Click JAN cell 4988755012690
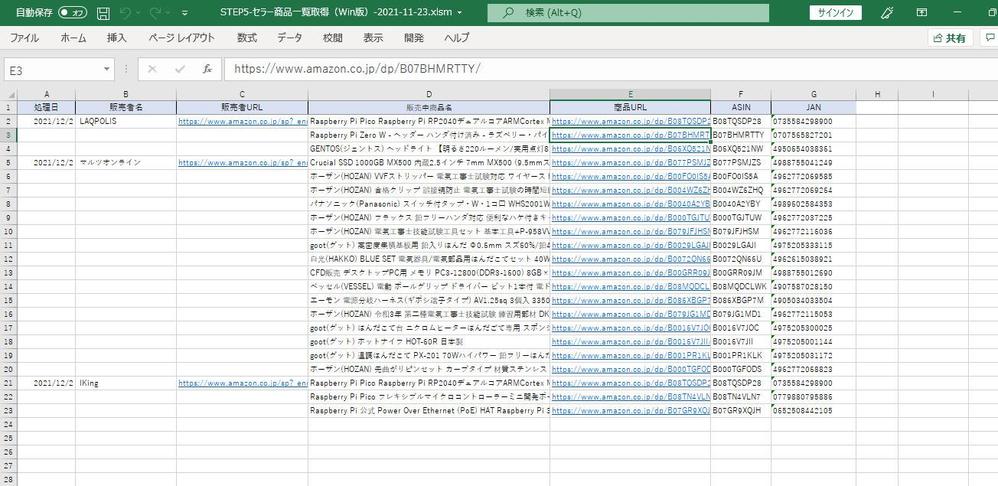This screenshot has height=486, width=998. pyautogui.click(x=813, y=273)
